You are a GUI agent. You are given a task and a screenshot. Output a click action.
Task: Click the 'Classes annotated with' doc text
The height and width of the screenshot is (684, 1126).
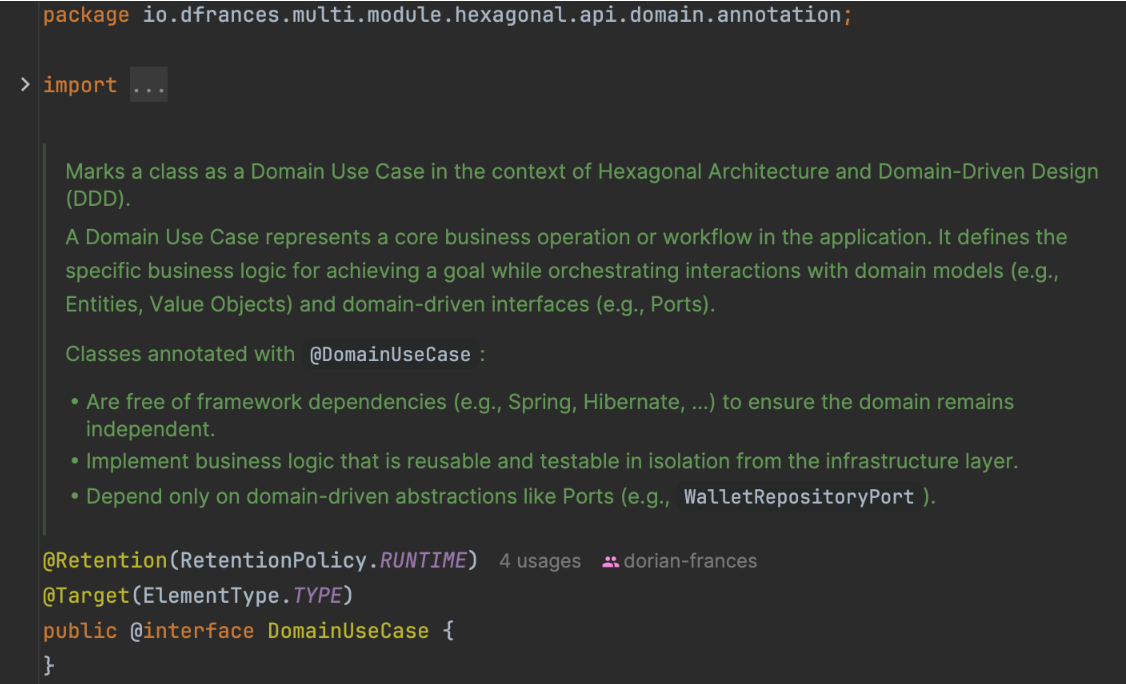pyautogui.click(x=180, y=354)
